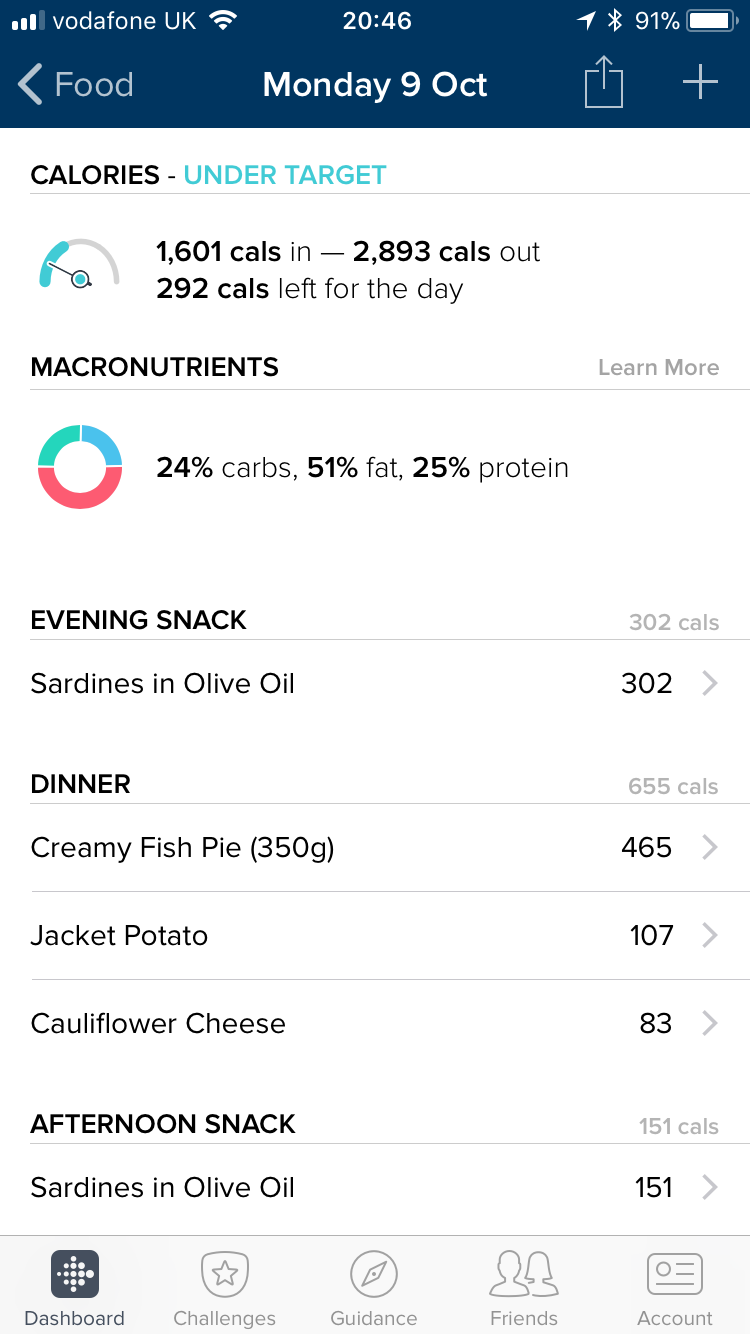This screenshot has height=1334, width=750.
Task: Tap the Dinner section header
Action: tap(81, 784)
